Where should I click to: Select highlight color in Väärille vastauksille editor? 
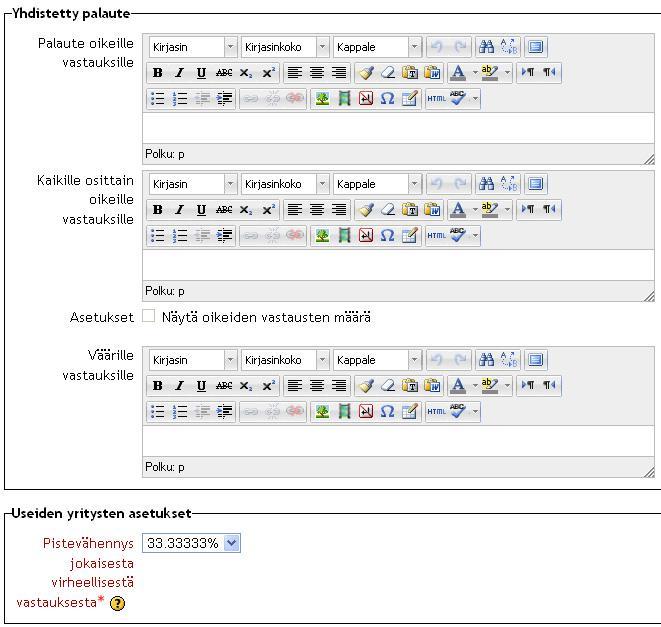click(x=490, y=385)
